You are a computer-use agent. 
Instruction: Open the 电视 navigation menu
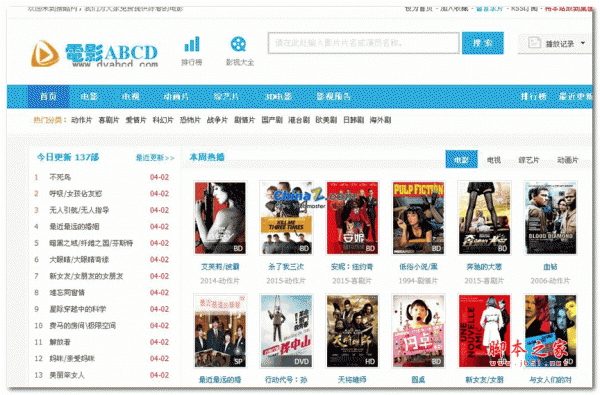130,96
